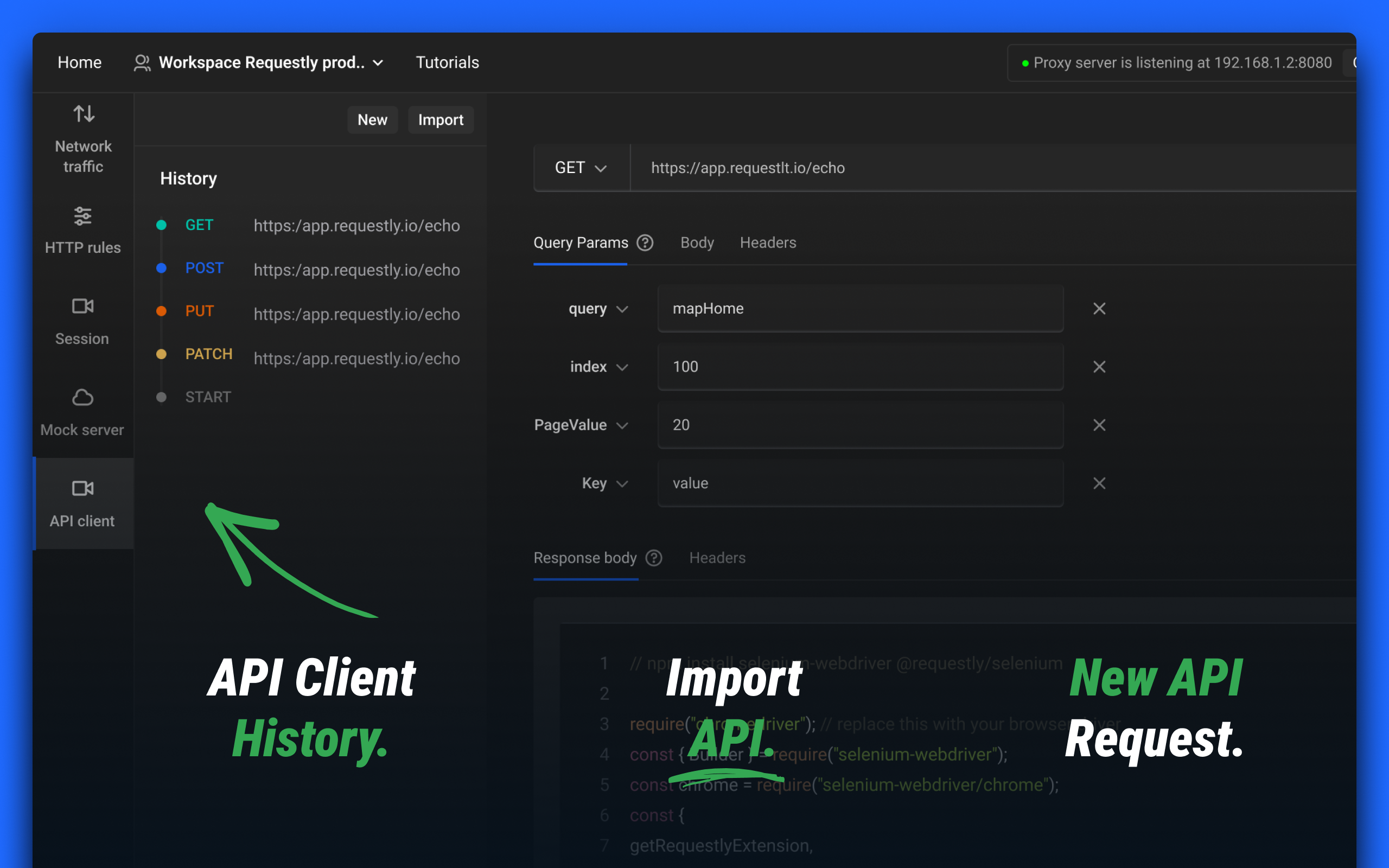Viewport: 1389px width, 868px height.
Task: Open the API client panel
Action: coord(82,502)
